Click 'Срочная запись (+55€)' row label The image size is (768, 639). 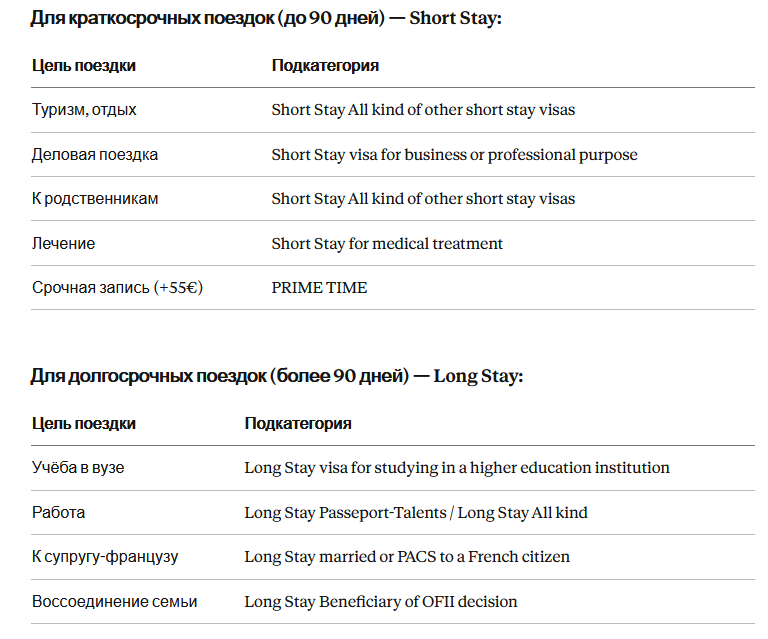click(x=117, y=287)
